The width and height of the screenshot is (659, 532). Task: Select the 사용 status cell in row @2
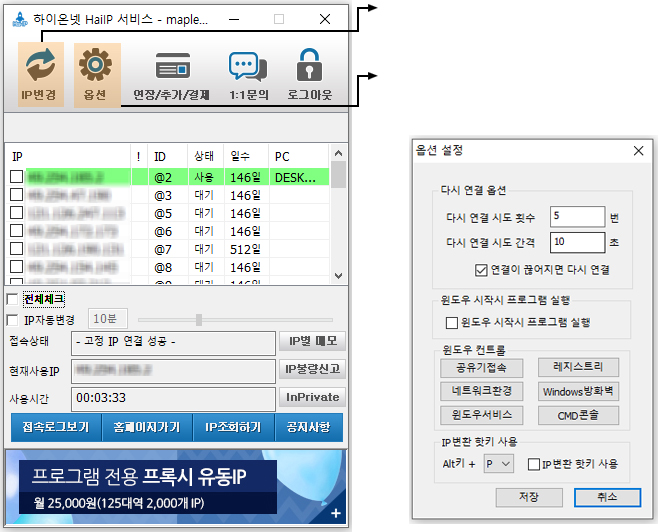pyautogui.click(x=206, y=177)
